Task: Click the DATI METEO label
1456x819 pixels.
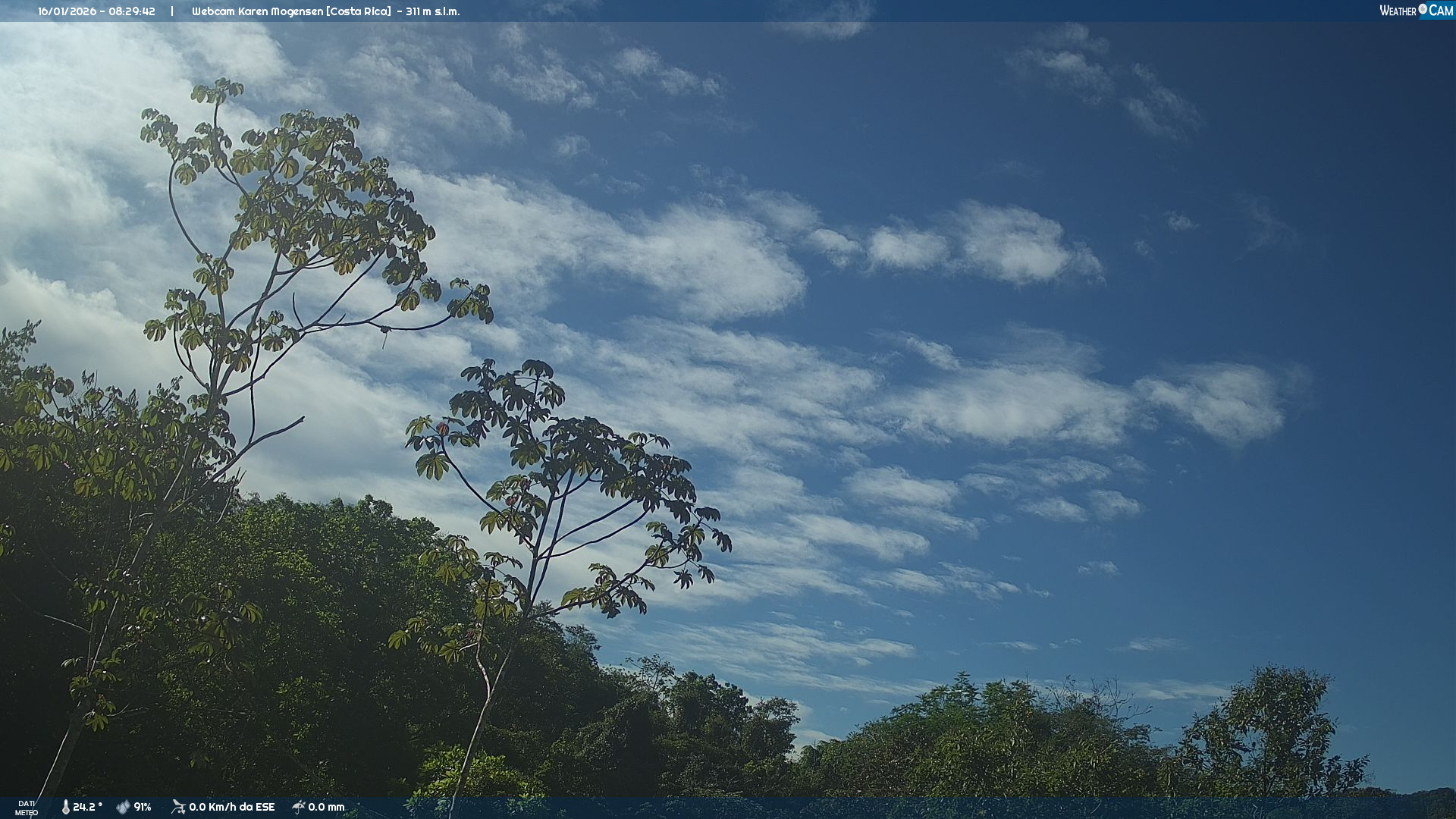Action: (x=27, y=808)
